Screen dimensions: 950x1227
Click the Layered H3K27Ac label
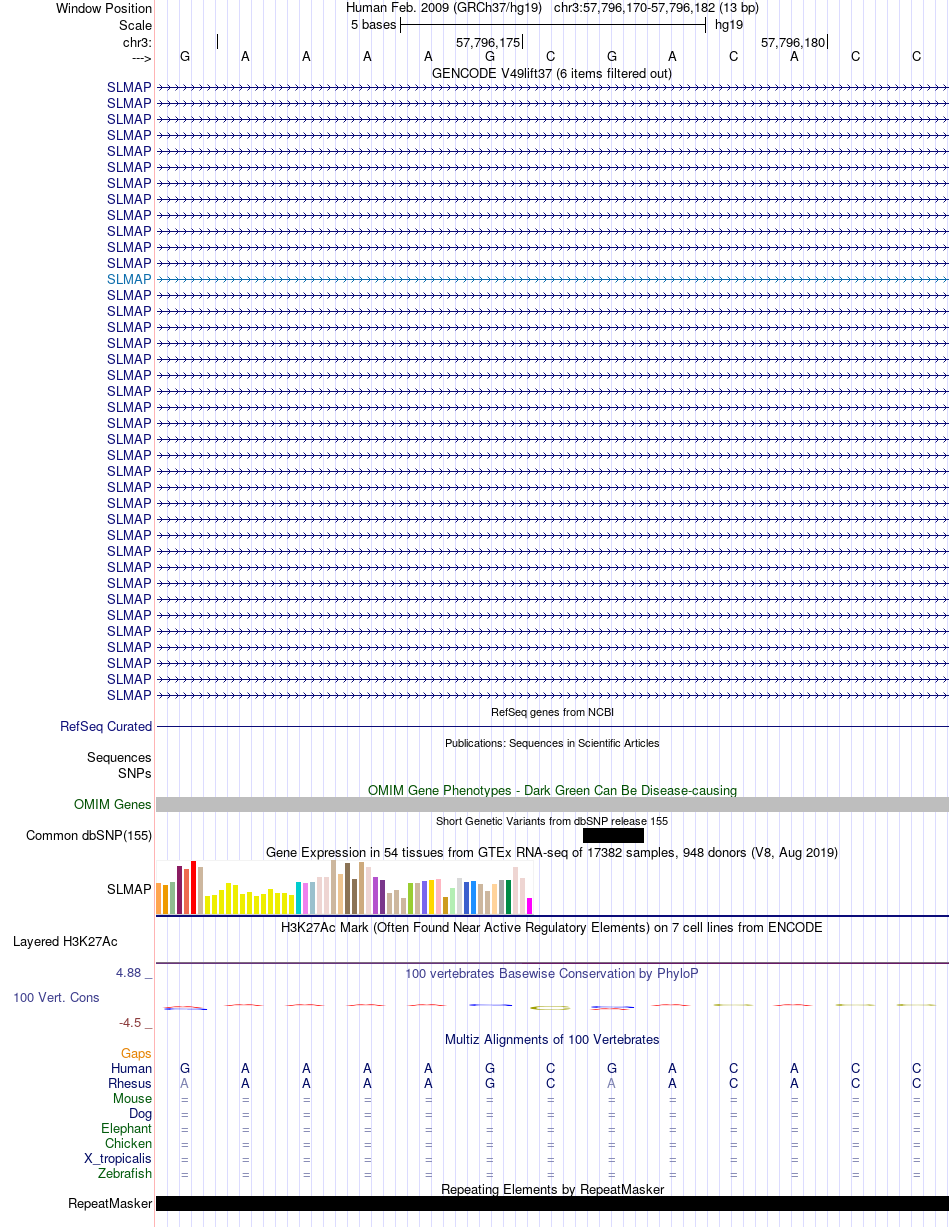click(x=65, y=941)
